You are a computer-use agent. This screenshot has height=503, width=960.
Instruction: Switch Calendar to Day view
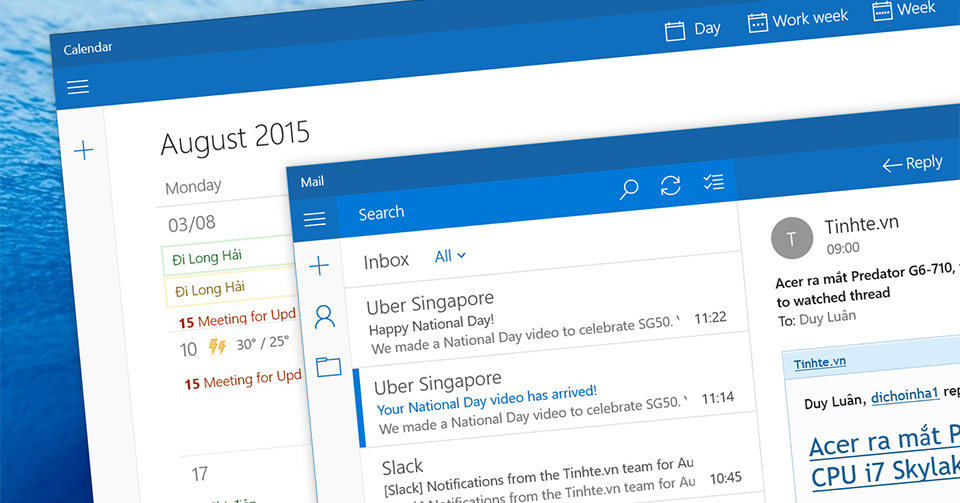coord(692,29)
